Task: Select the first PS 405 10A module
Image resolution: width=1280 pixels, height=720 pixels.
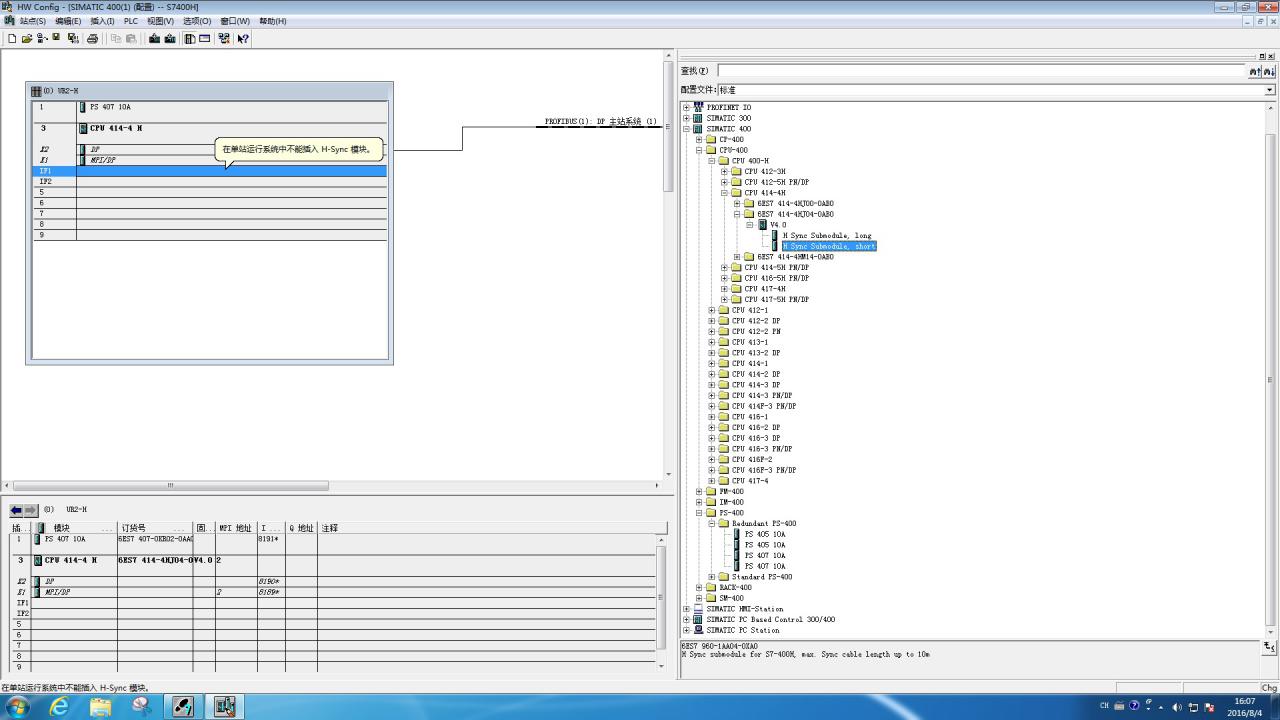Action: click(x=764, y=534)
